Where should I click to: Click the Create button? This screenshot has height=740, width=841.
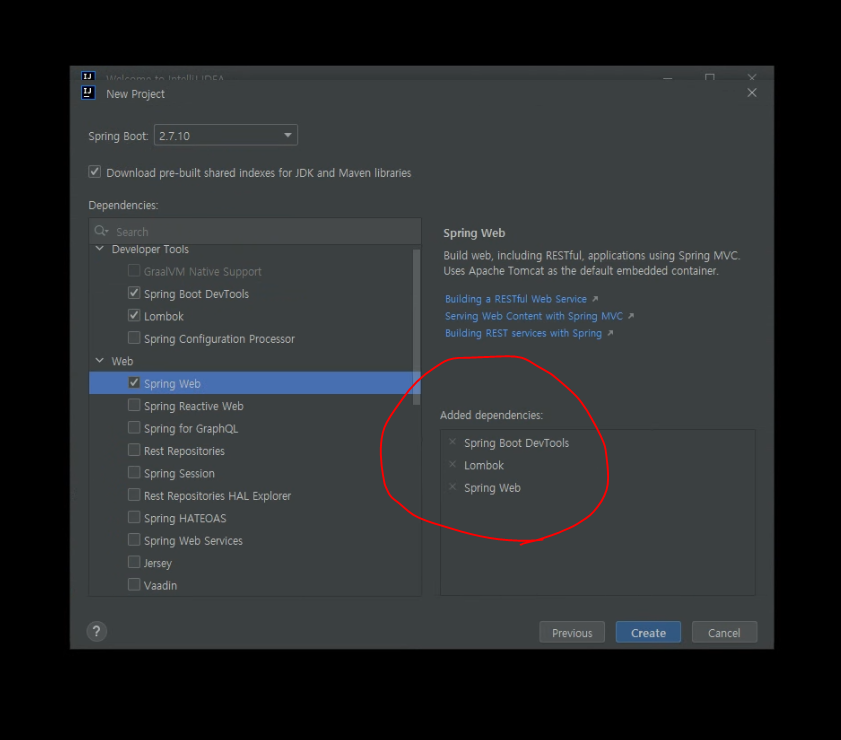point(648,632)
